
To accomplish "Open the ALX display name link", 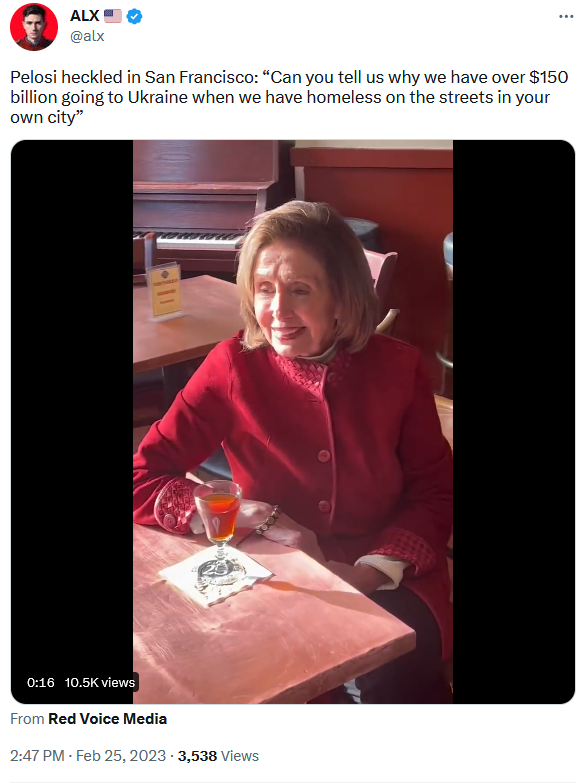I will click(84, 16).
